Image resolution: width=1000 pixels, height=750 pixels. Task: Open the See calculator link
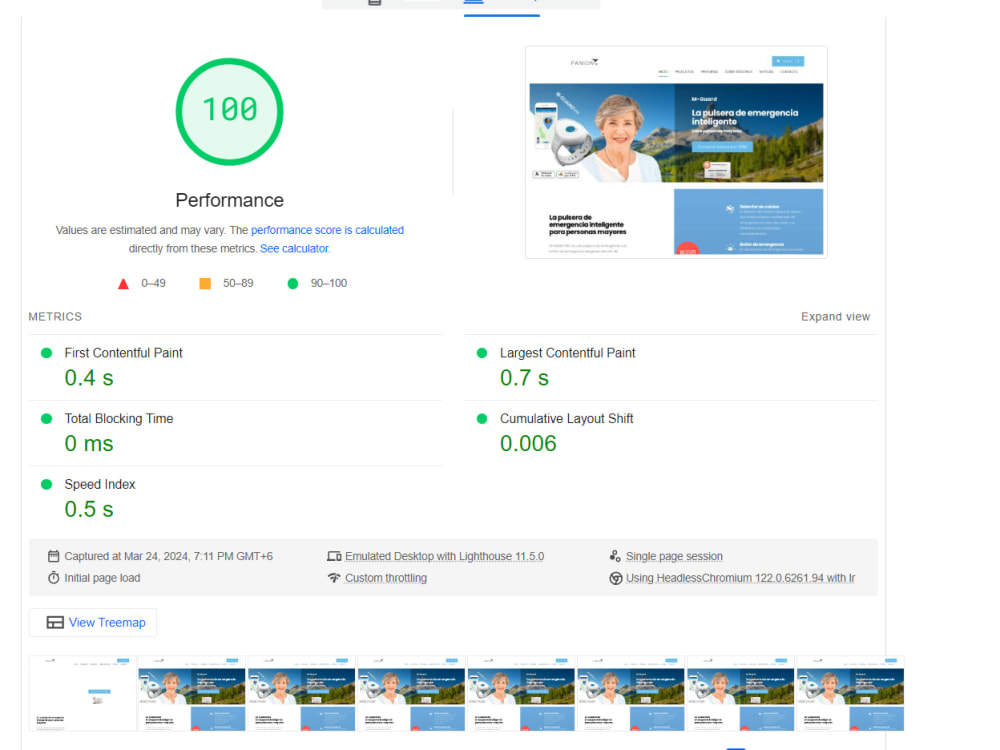294,248
